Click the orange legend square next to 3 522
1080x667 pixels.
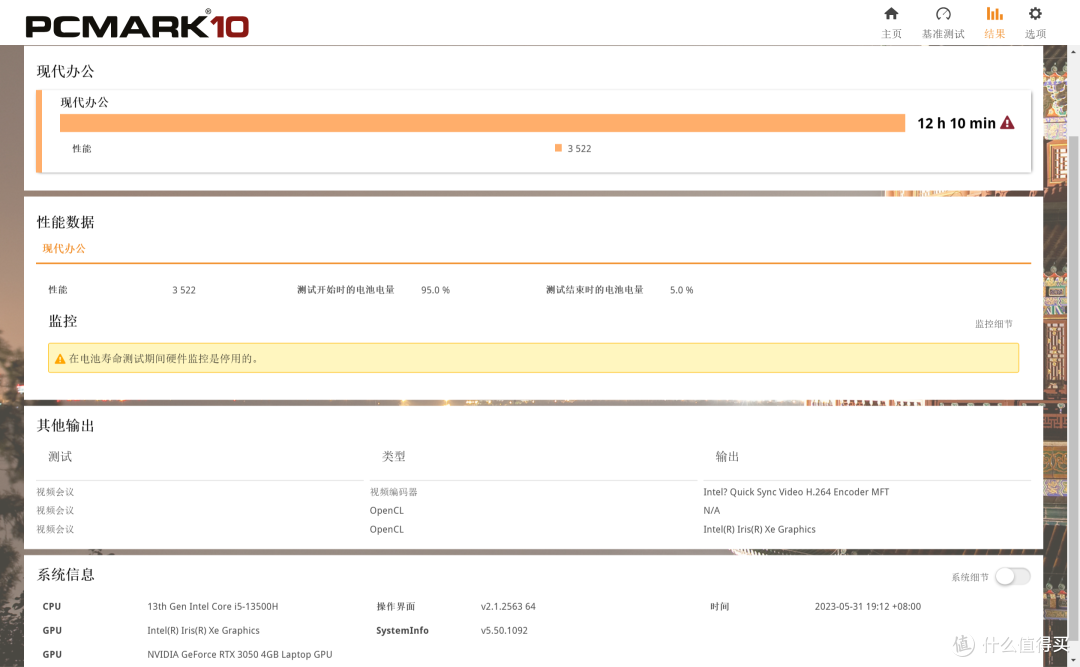coord(559,147)
